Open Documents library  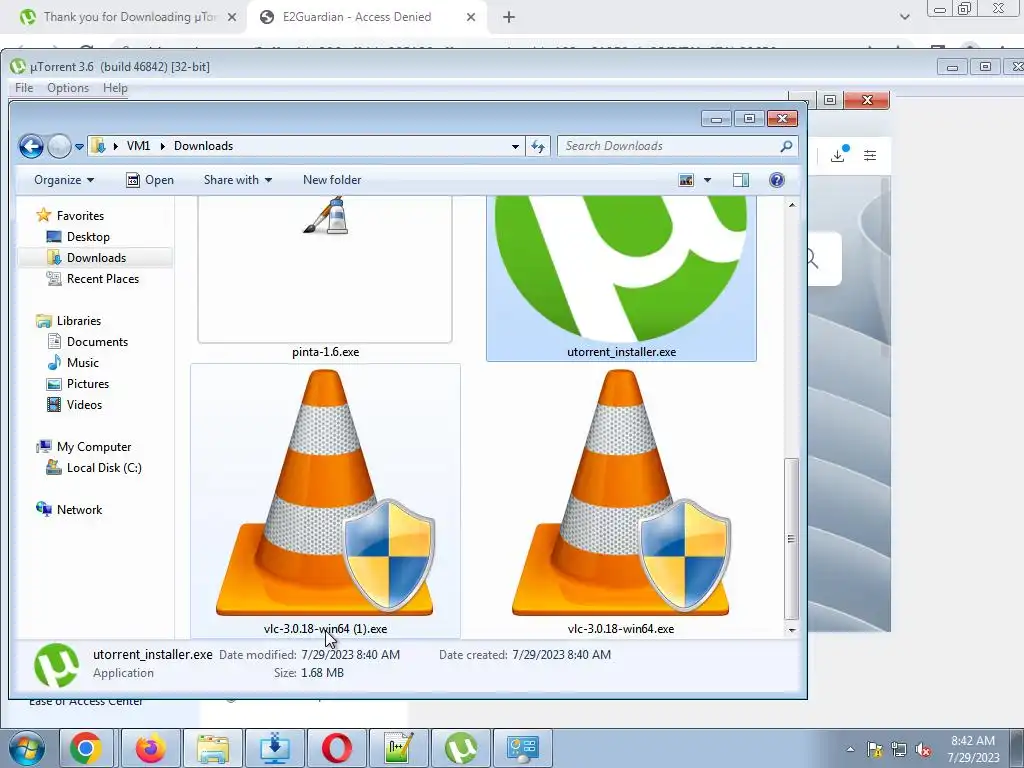click(x=97, y=342)
